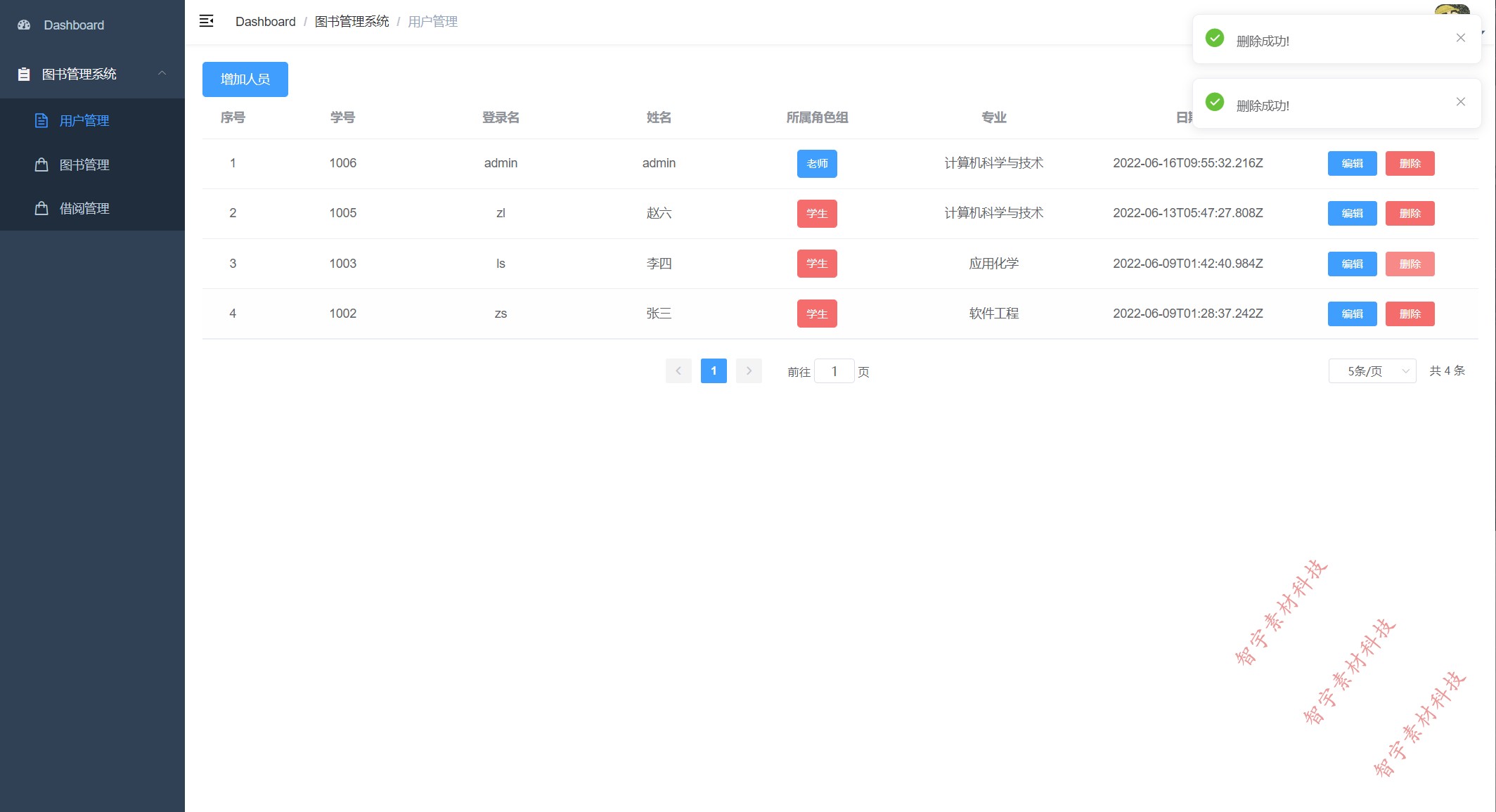1496x812 pixels.
Task: Click the 学生 role tag for 李四
Action: click(817, 264)
